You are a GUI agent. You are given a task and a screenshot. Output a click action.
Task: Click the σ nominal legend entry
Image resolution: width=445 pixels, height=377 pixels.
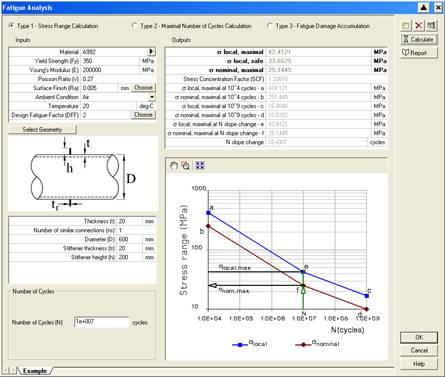tap(317, 343)
